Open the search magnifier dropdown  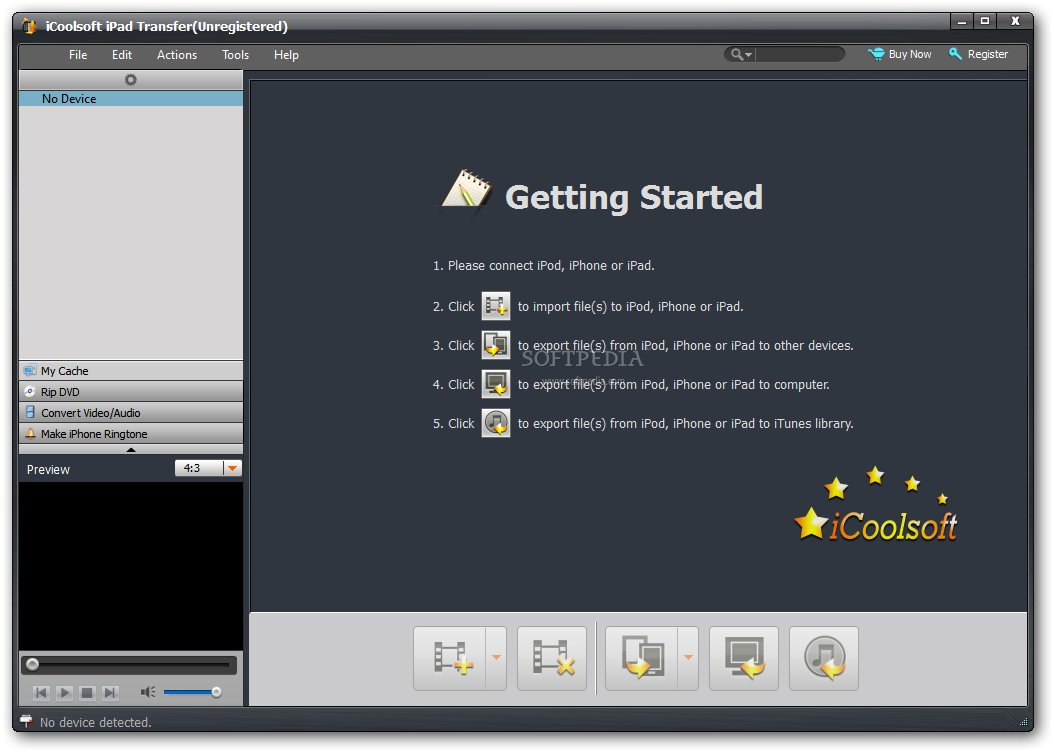[x=741, y=54]
